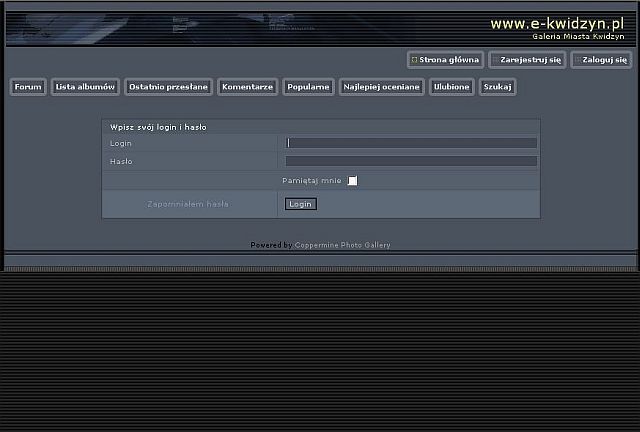Screen dimensions: 640x432
Task: View Najlepiej oceniane photos
Action: tap(381, 87)
